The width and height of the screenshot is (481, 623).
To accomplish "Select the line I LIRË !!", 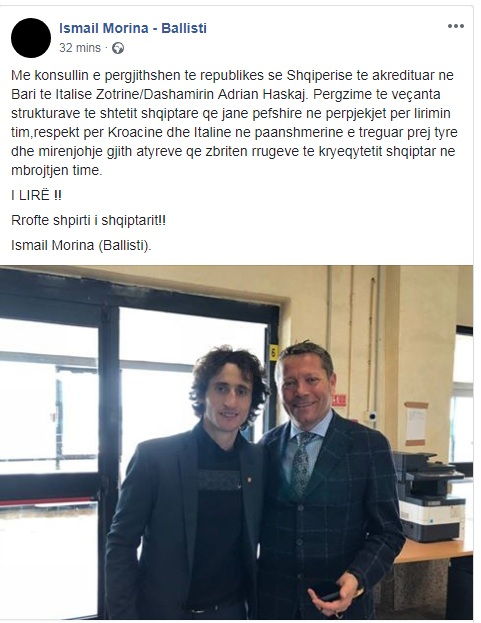I will click(x=37, y=195).
